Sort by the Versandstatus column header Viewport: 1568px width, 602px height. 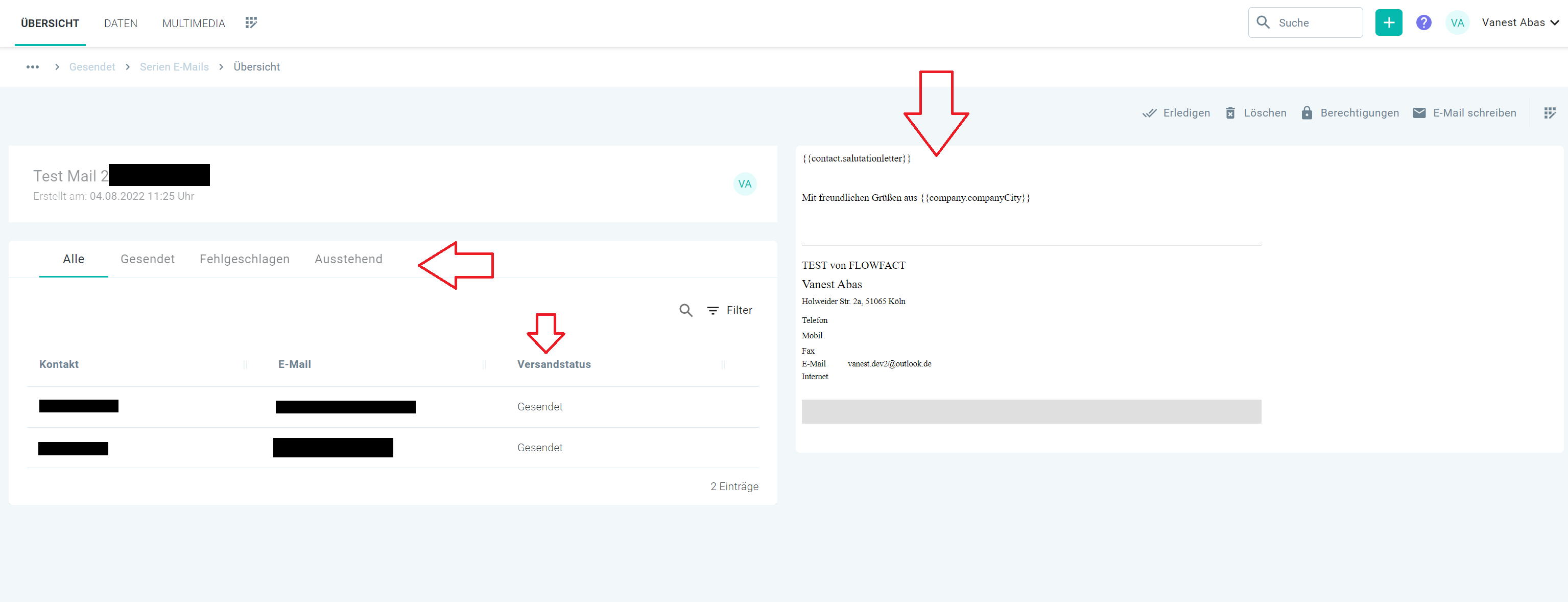click(554, 364)
